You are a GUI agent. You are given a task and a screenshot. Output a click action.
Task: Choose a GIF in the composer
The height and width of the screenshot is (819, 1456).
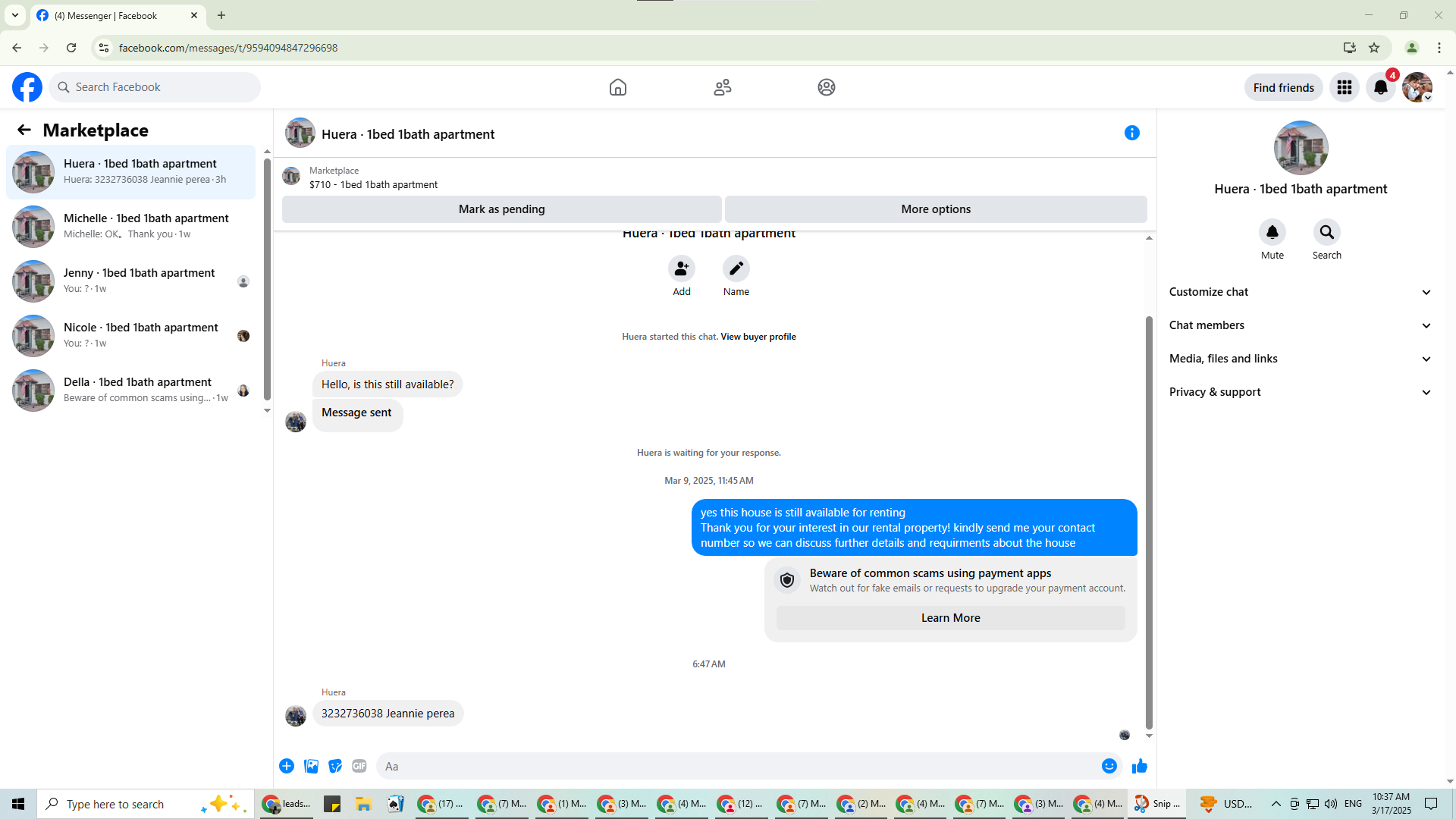tap(359, 766)
